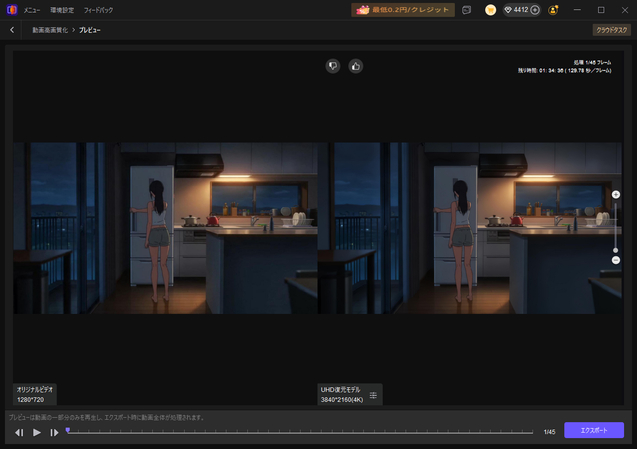Open the message icon beside promo banner
The height and width of the screenshot is (449, 637).
467,10
